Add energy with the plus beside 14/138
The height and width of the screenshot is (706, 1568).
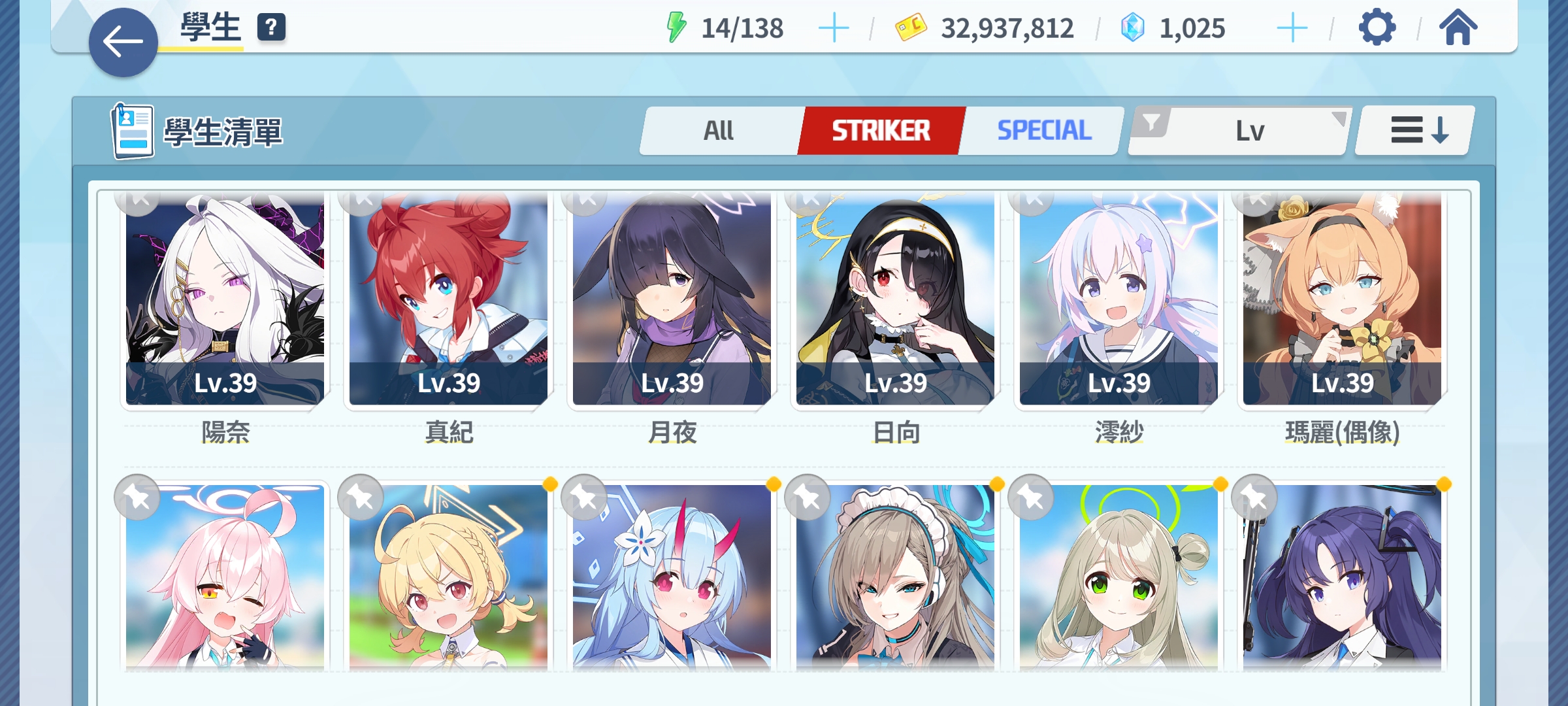(x=834, y=29)
